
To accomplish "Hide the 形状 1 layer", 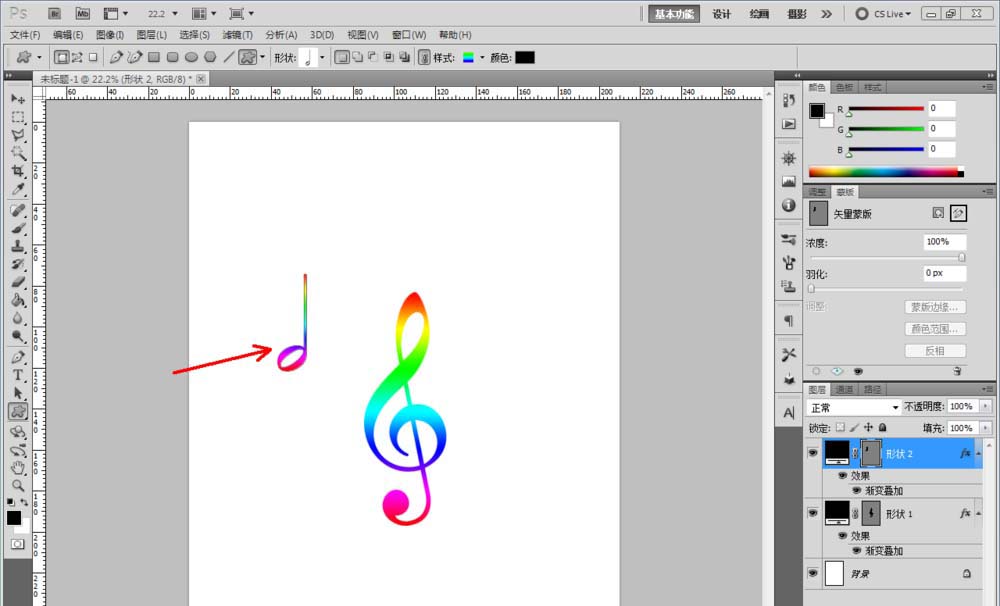I will click(812, 513).
